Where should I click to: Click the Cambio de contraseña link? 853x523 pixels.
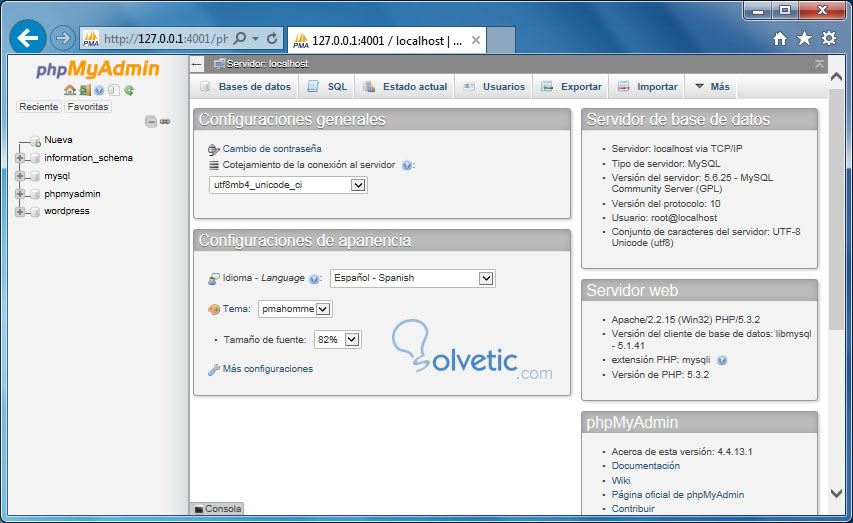pyautogui.click(x=272, y=149)
